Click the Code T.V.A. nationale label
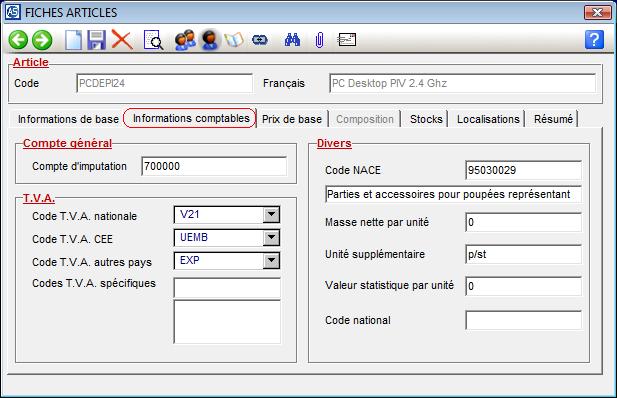The height and width of the screenshot is (398, 617). tap(85, 216)
